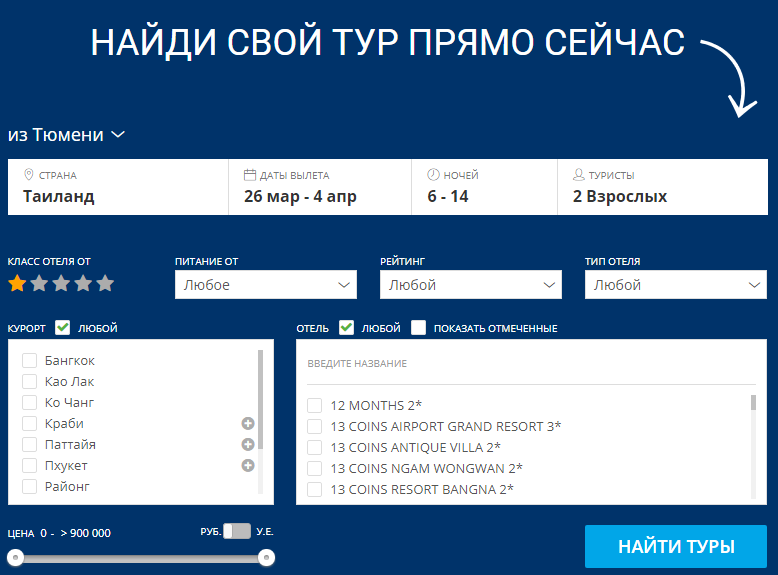Open the Страна field showing Таиланд
Image resolution: width=778 pixels, height=575 pixels.
118,187
